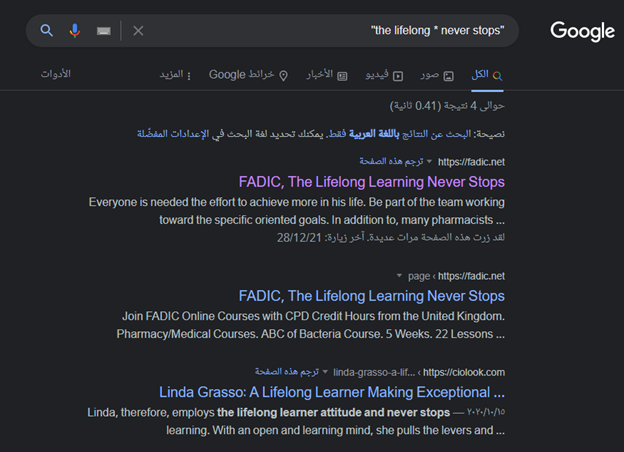624x452 pixels.
Task: Go to Google homepage via logo
Action: click(x=582, y=31)
